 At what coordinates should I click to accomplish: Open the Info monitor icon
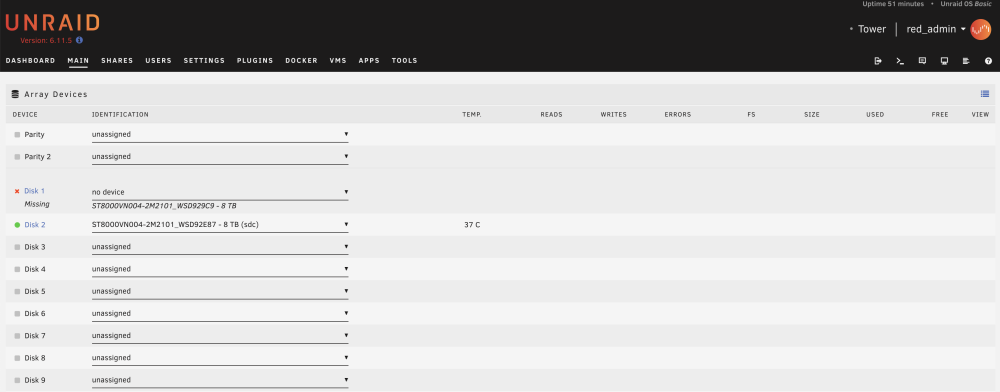[945, 61]
